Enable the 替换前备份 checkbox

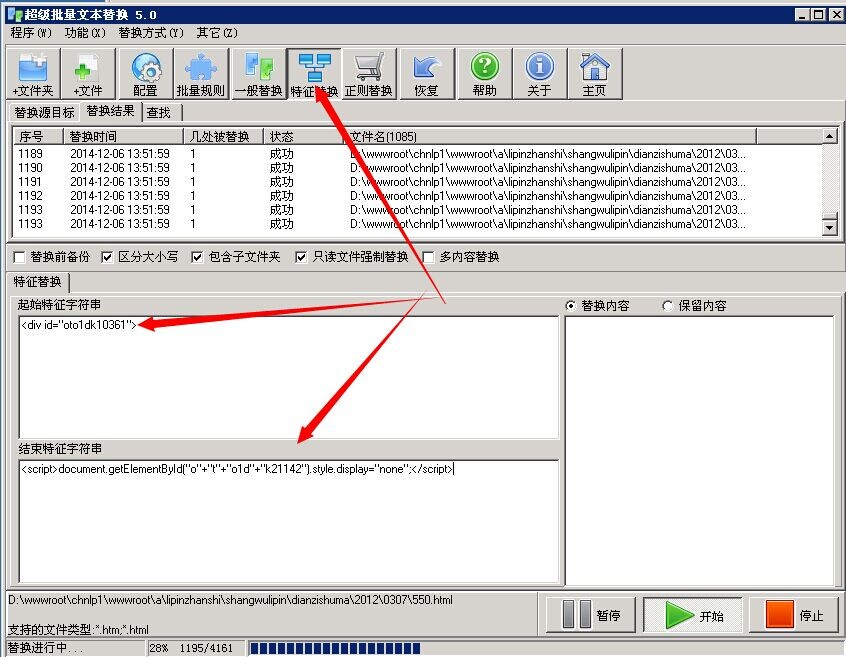[20, 257]
